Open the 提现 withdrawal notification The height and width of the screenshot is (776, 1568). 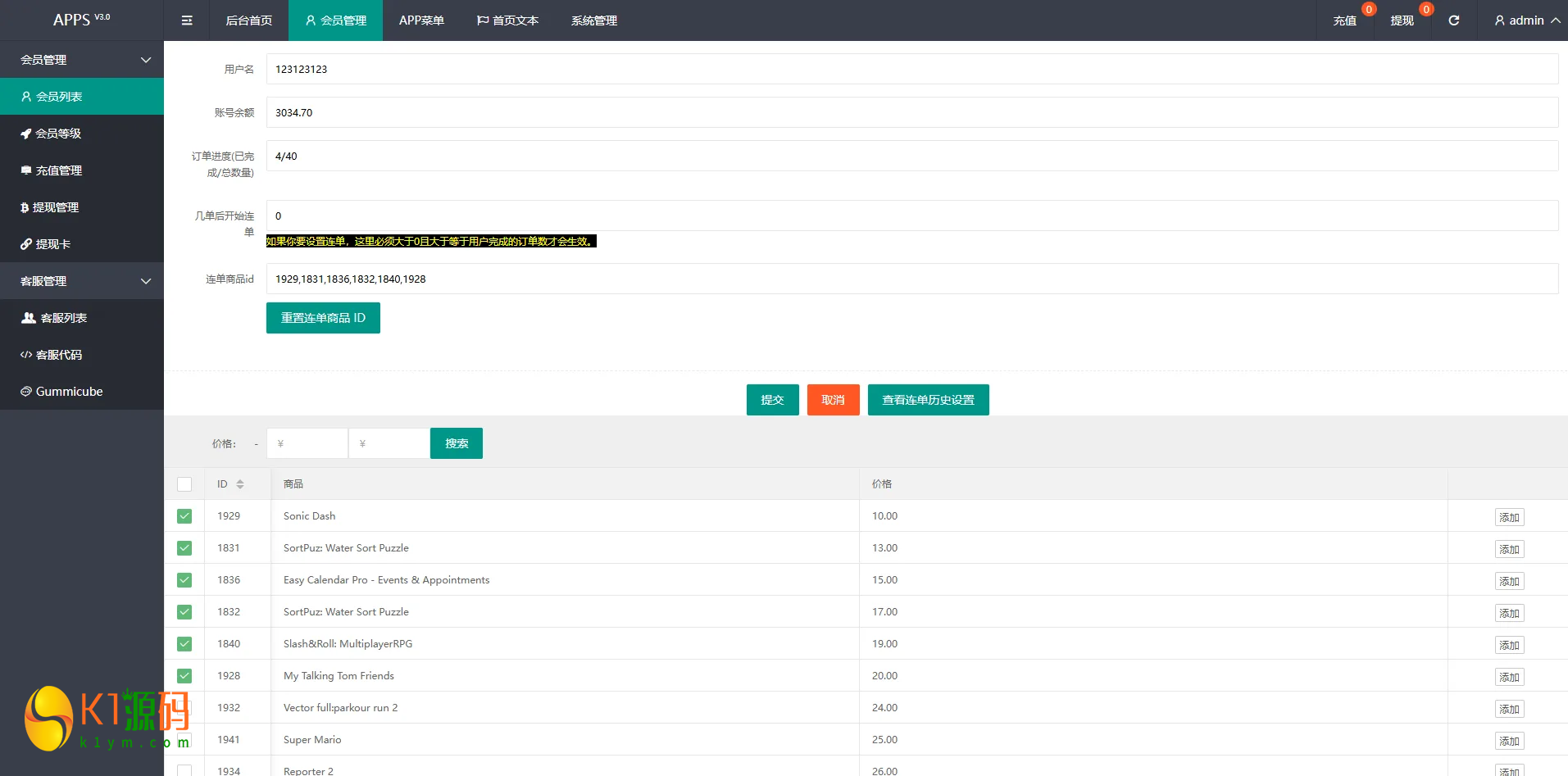pos(1402,20)
